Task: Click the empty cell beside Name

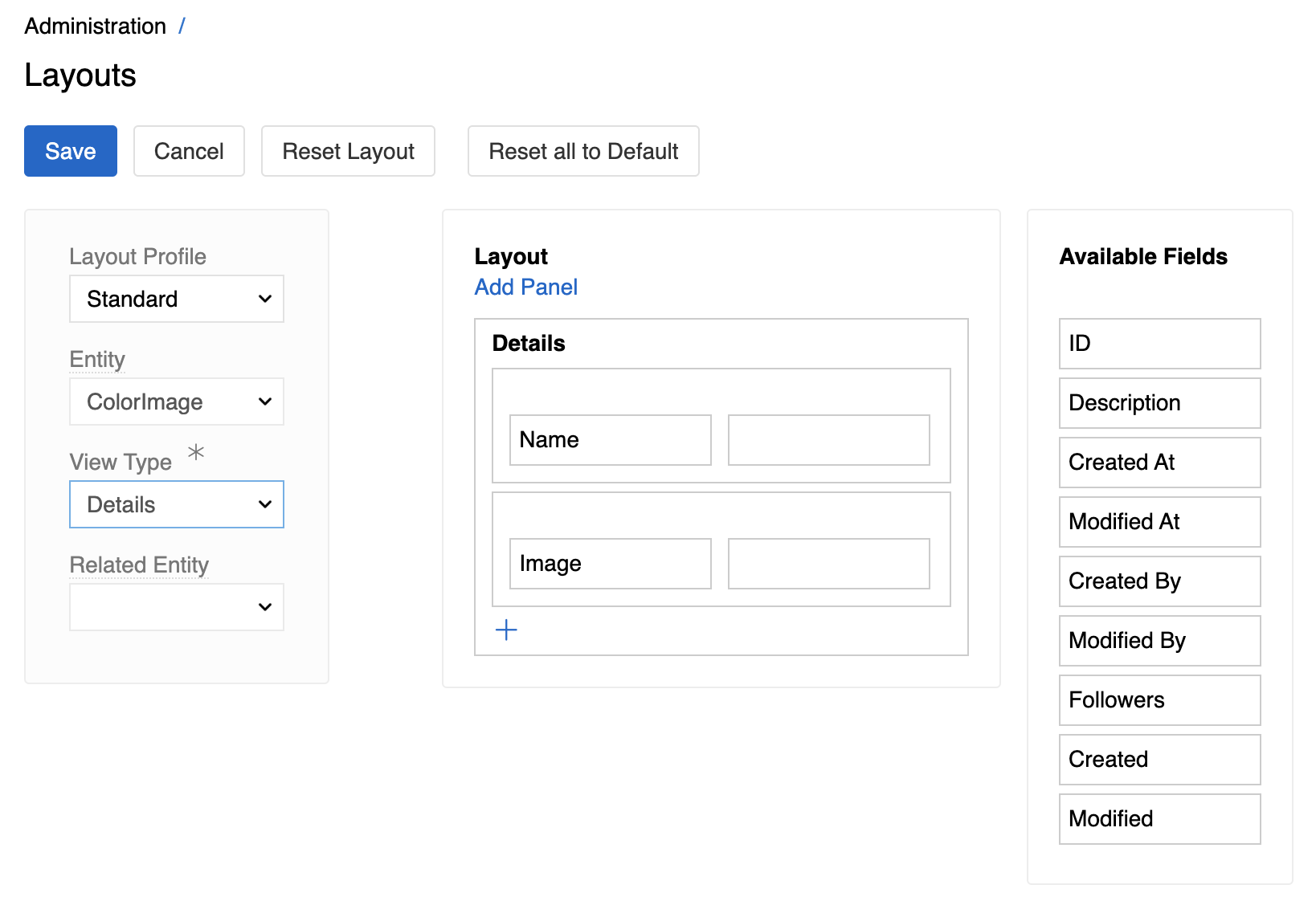Action: pos(829,440)
